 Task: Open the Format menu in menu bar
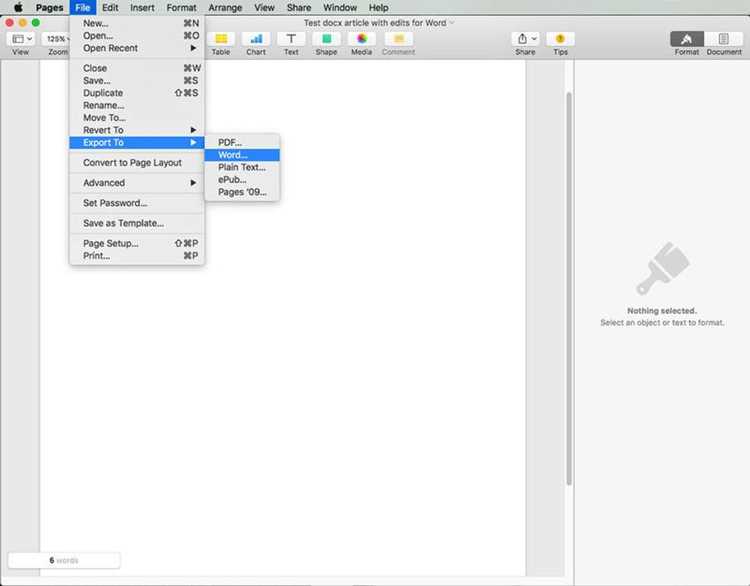coord(181,8)
